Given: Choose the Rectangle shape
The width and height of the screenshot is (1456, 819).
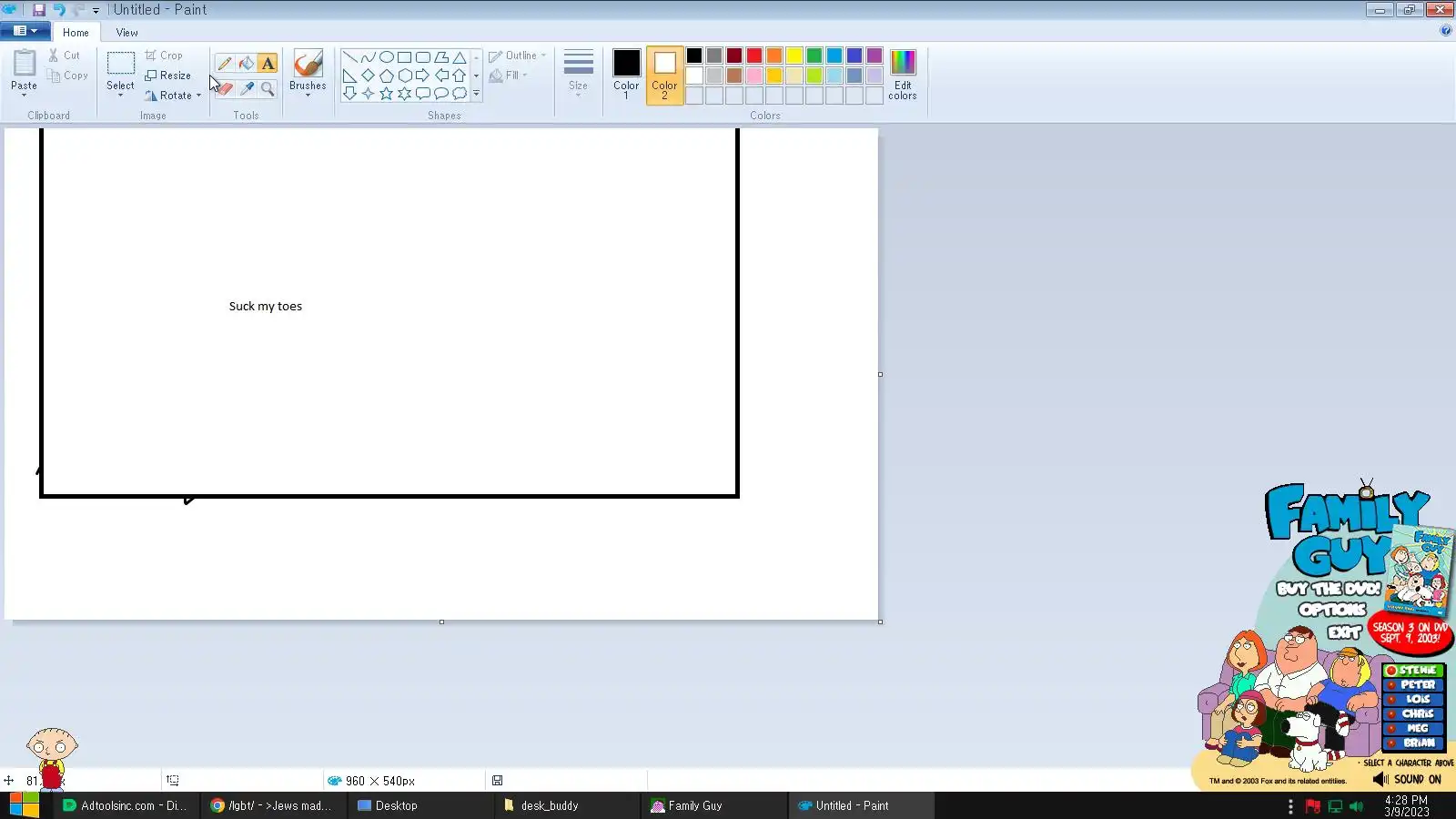Looking at the screenshot, I should [404, 57].
